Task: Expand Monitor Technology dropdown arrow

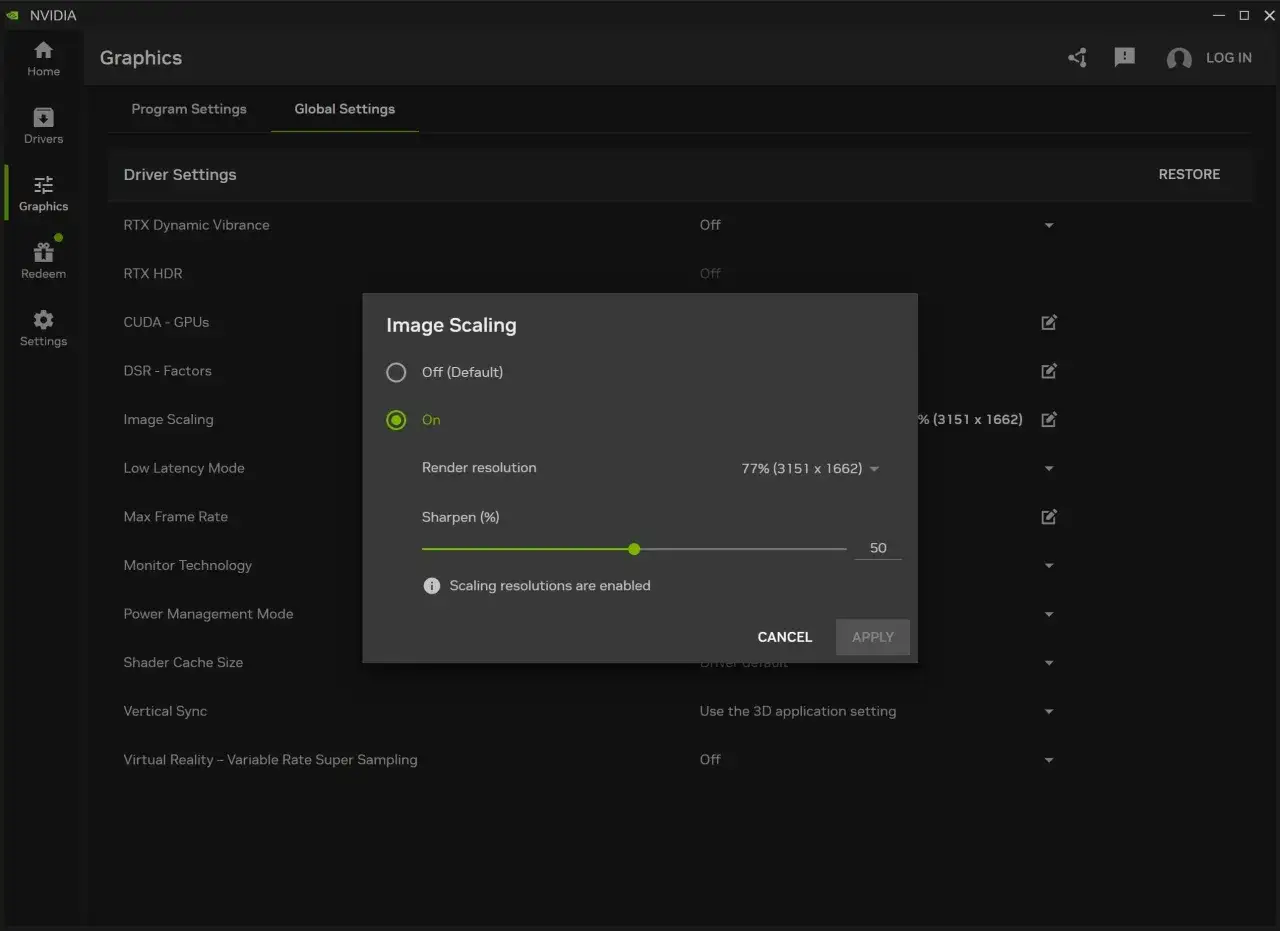Action: [x=1049, y=566]
